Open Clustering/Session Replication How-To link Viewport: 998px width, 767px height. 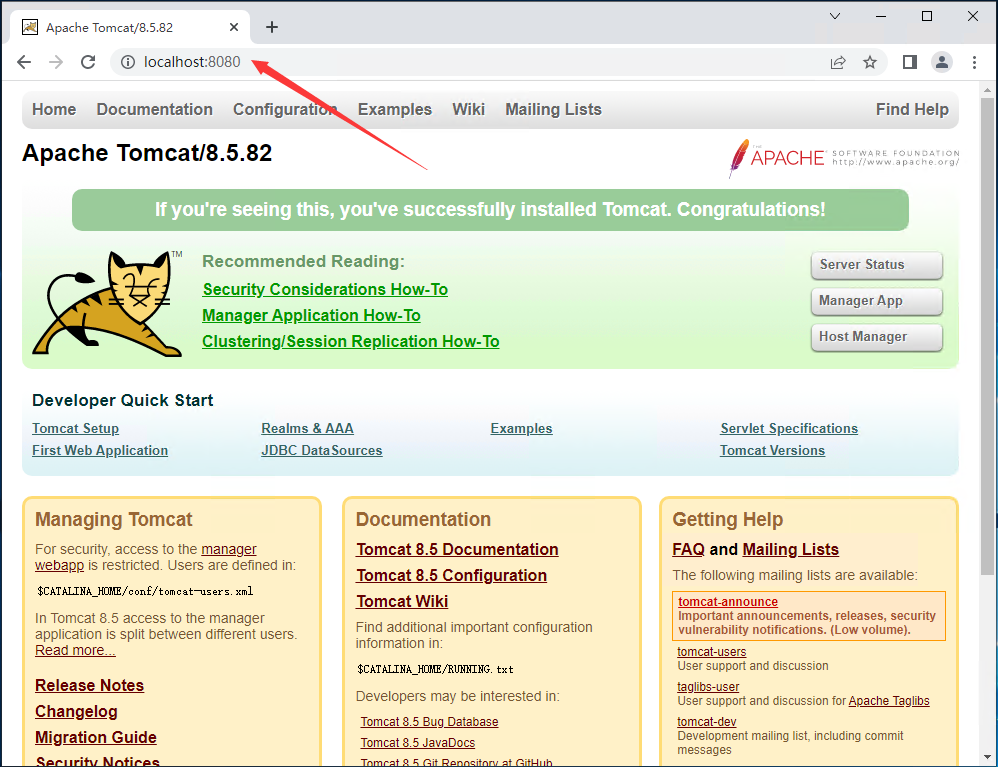[x=351, y=342]
